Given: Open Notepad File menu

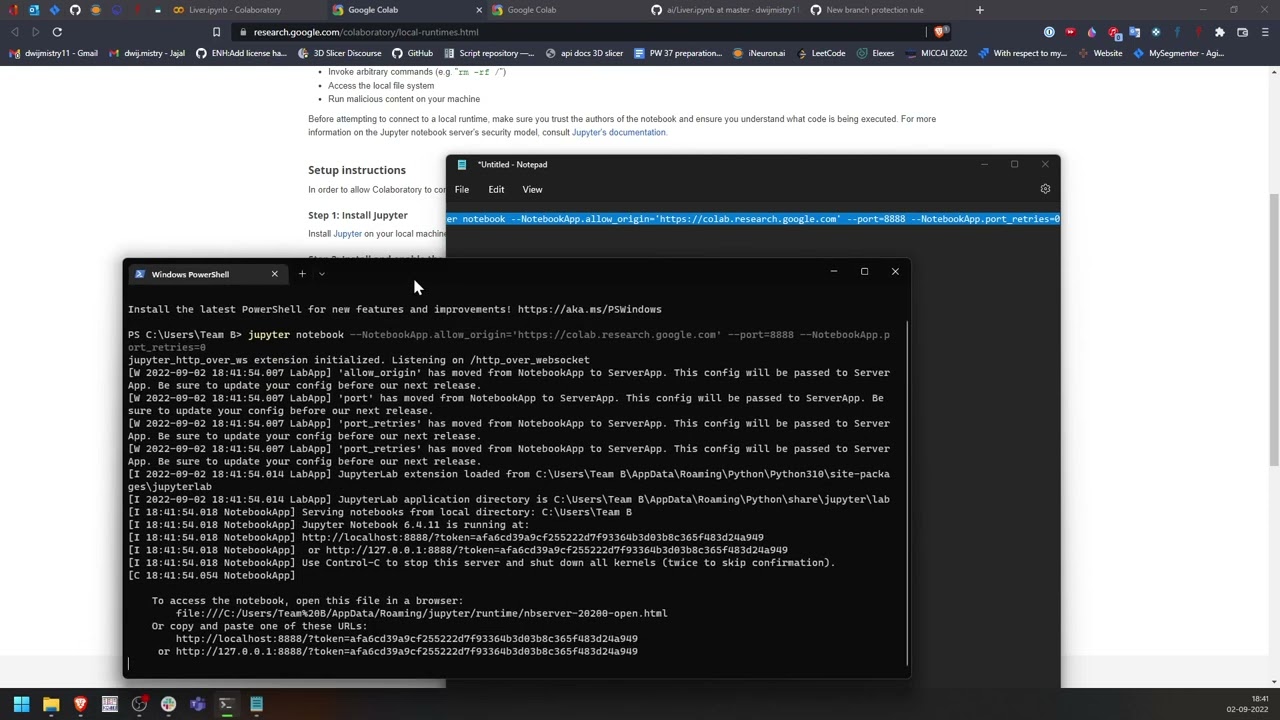Looking at the screenshot, I should tap(462, 189).
